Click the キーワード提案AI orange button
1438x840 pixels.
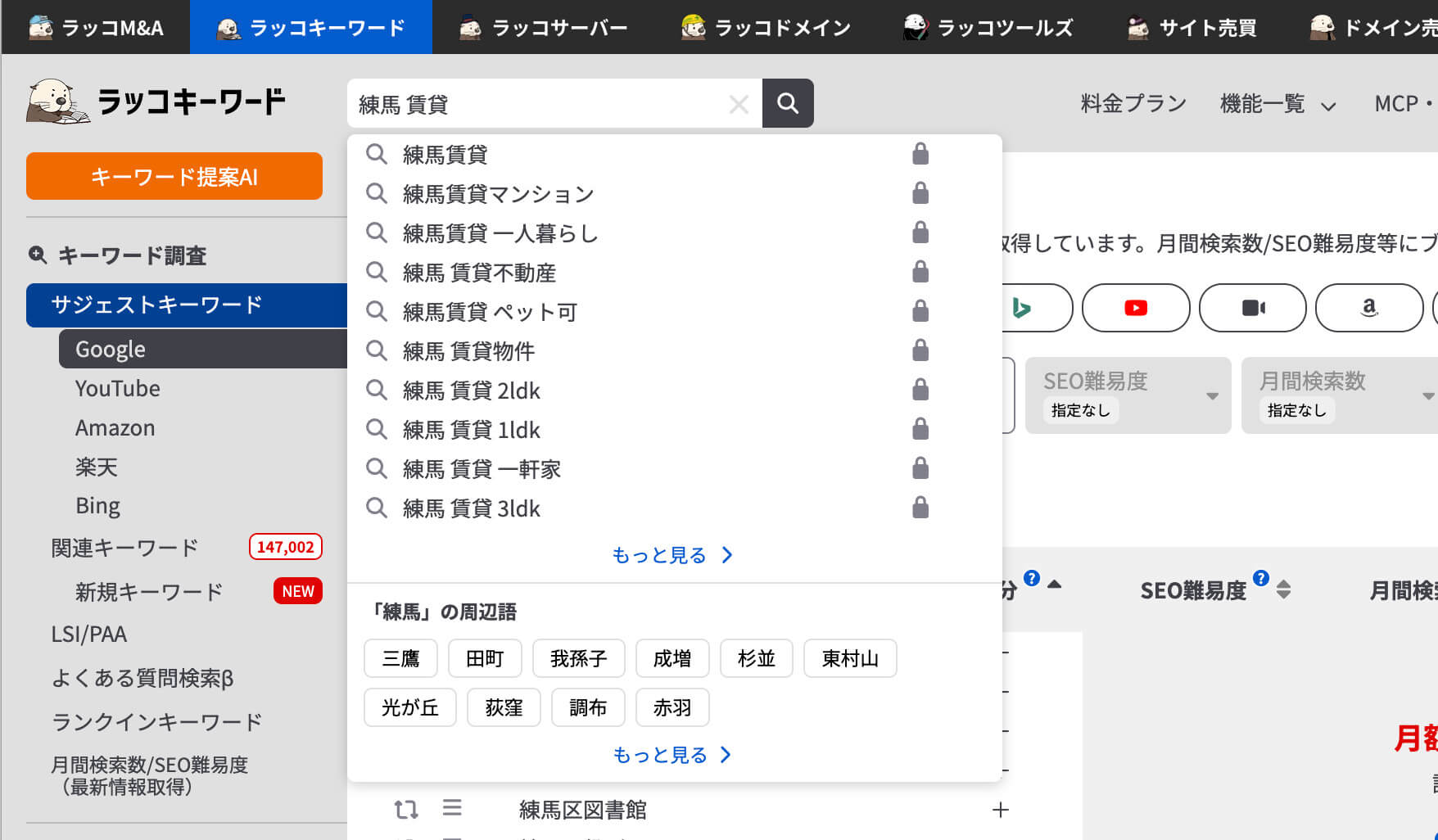(174, 176)
